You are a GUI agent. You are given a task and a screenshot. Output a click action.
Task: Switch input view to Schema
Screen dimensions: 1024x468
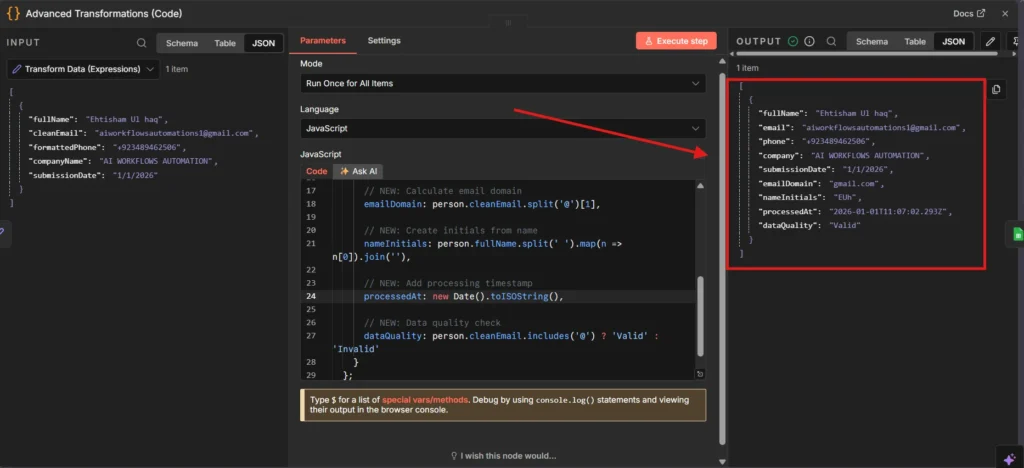(182, 43)
